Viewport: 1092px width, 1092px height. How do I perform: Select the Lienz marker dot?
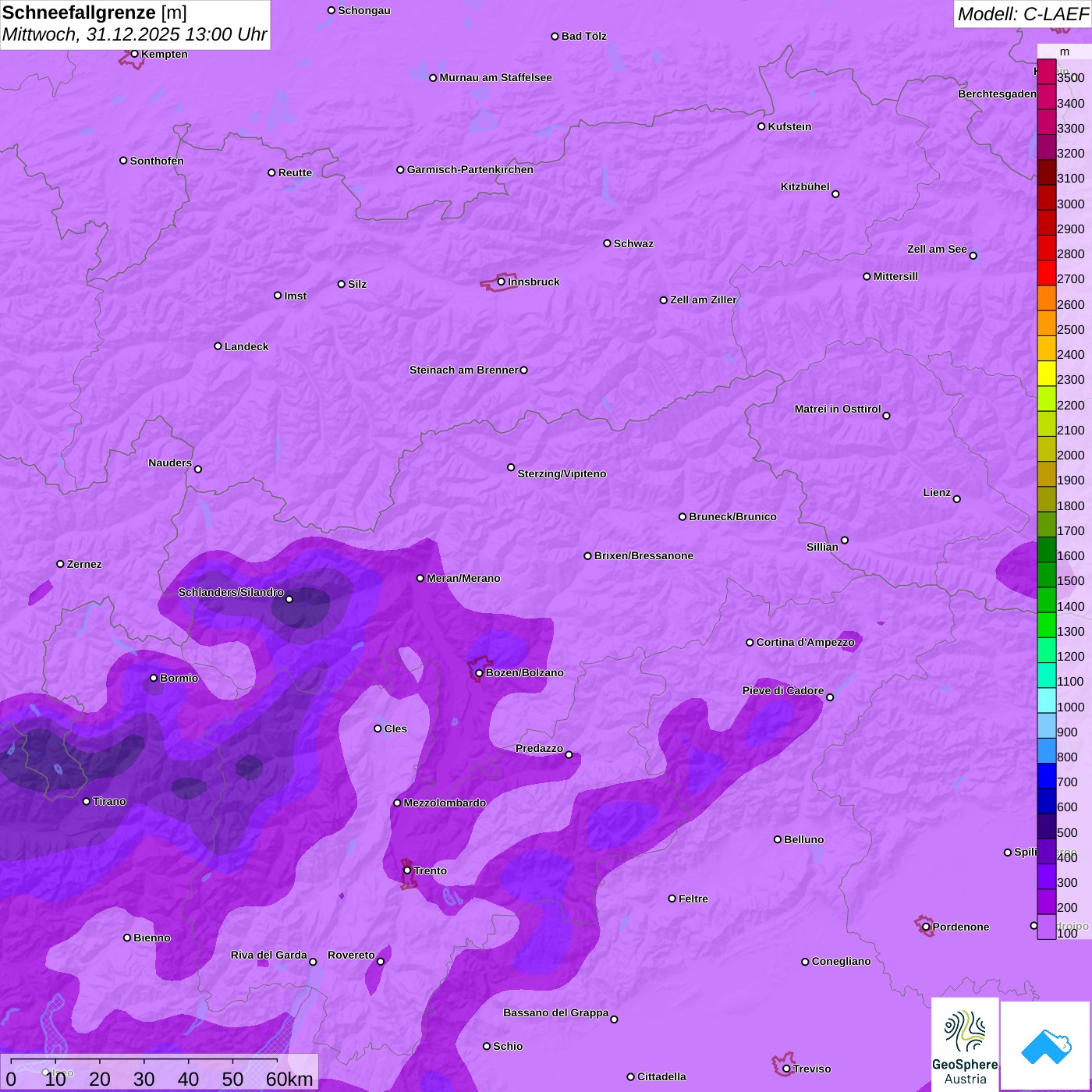(957, 499)
